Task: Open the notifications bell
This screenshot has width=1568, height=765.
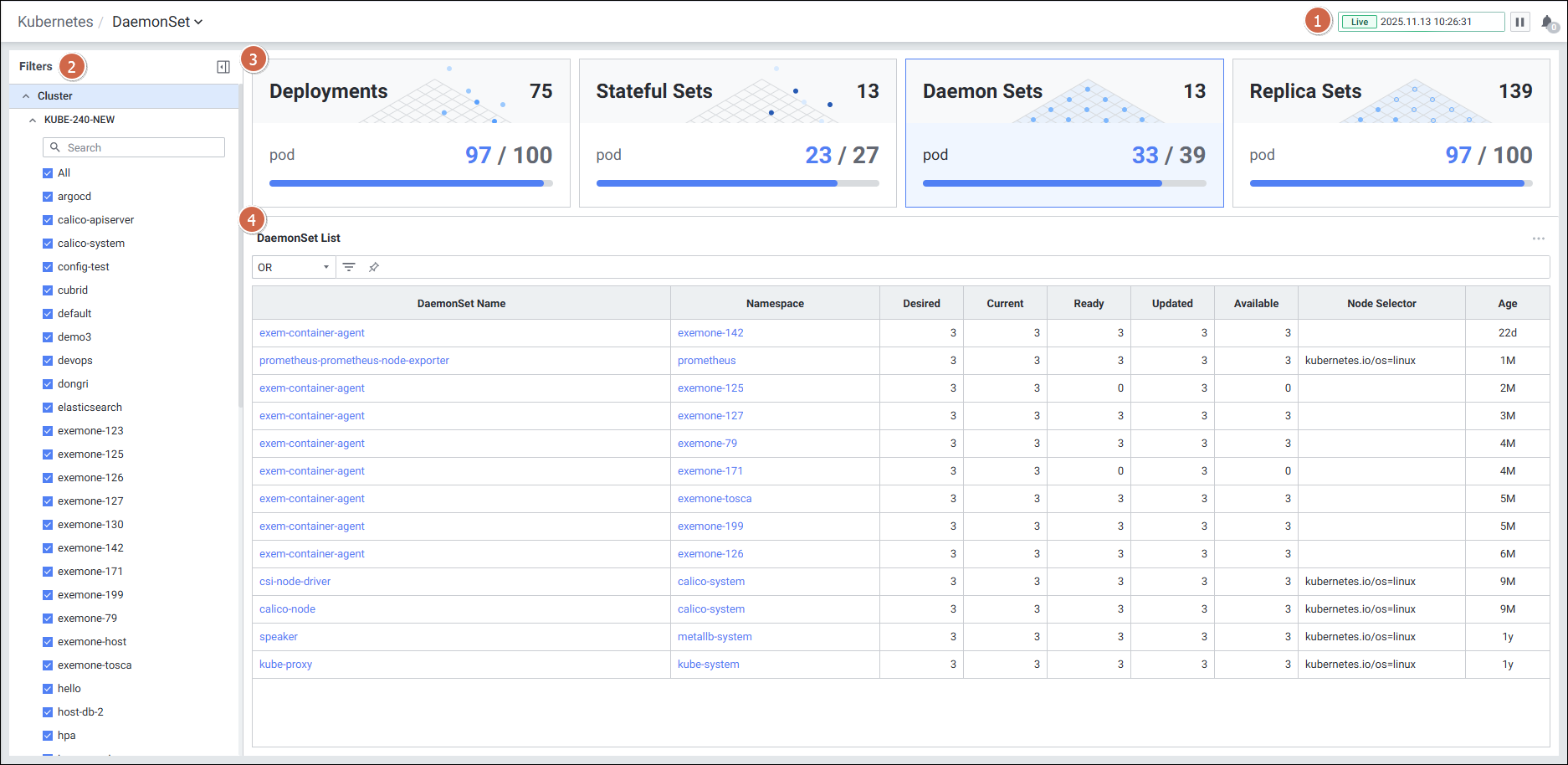Action: [1548, 23]
